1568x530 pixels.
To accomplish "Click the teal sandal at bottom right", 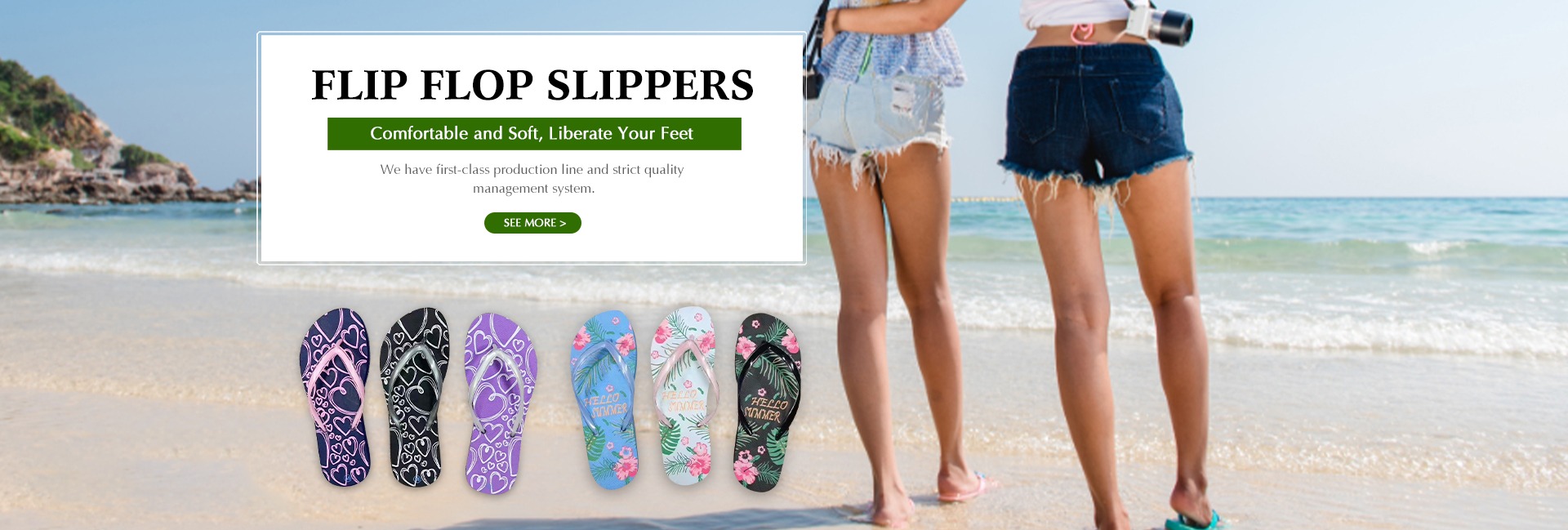I will (1192, 520).
